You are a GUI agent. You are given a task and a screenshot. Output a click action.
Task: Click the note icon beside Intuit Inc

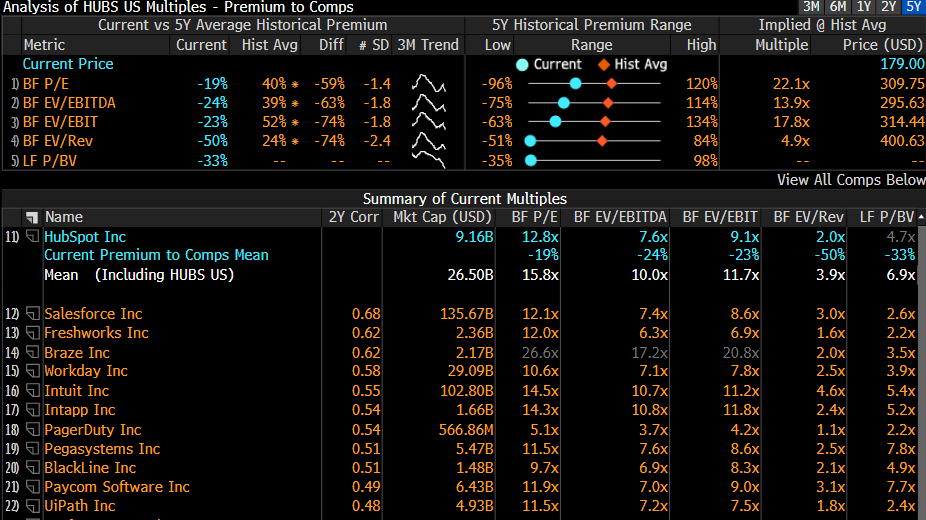[x=32, y=390]
